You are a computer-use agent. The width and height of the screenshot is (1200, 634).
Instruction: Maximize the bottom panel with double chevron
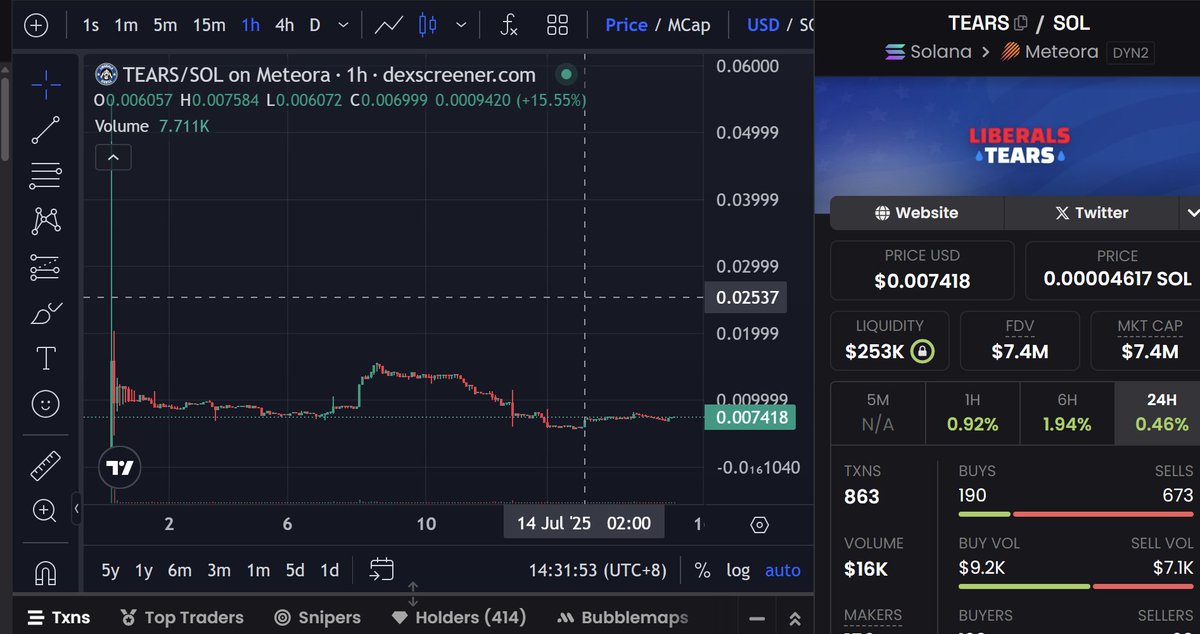pyautogui.click(x=795, y=618)
